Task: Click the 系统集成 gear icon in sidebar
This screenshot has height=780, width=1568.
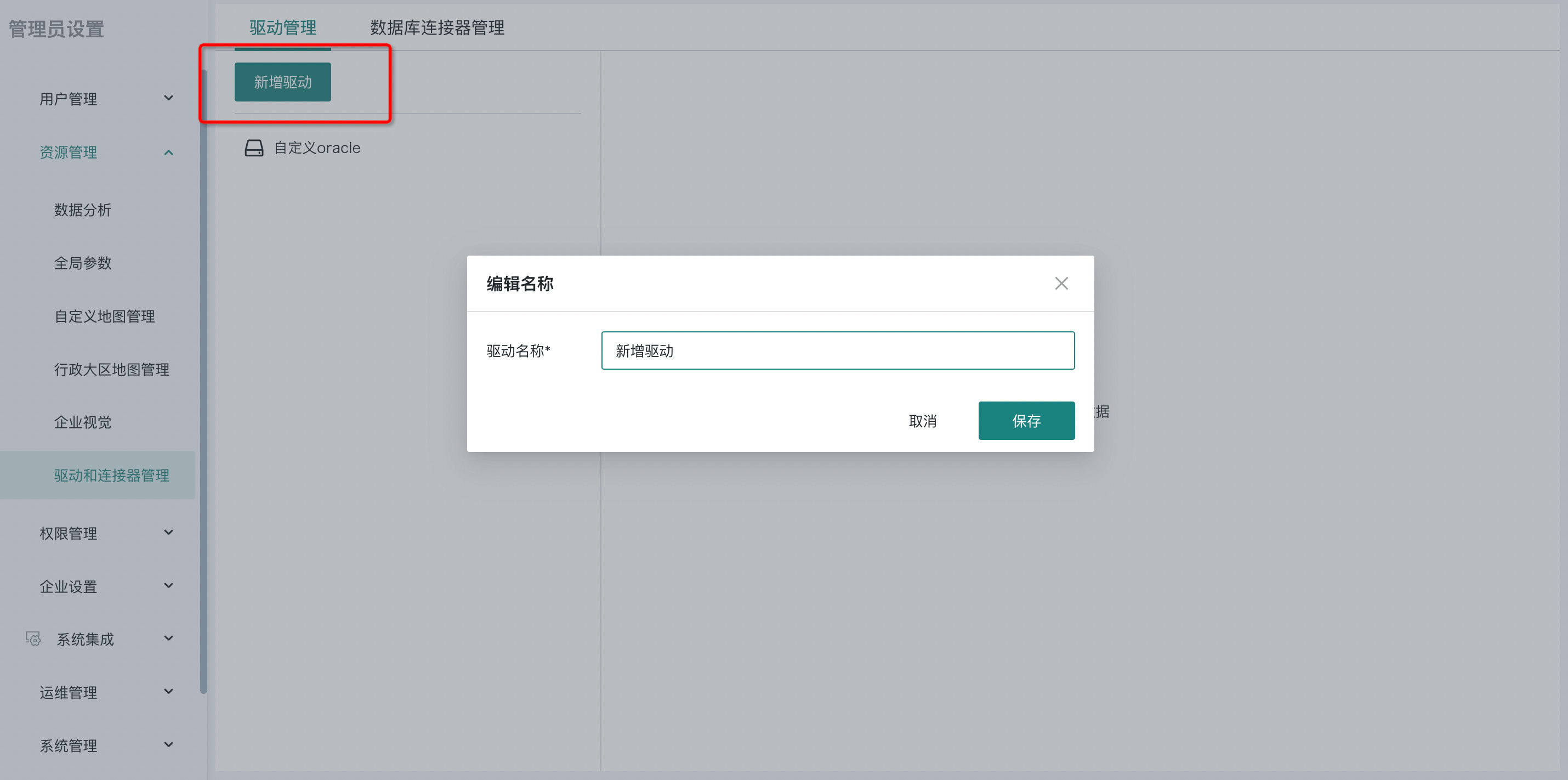Action: (x=33, y=638)
